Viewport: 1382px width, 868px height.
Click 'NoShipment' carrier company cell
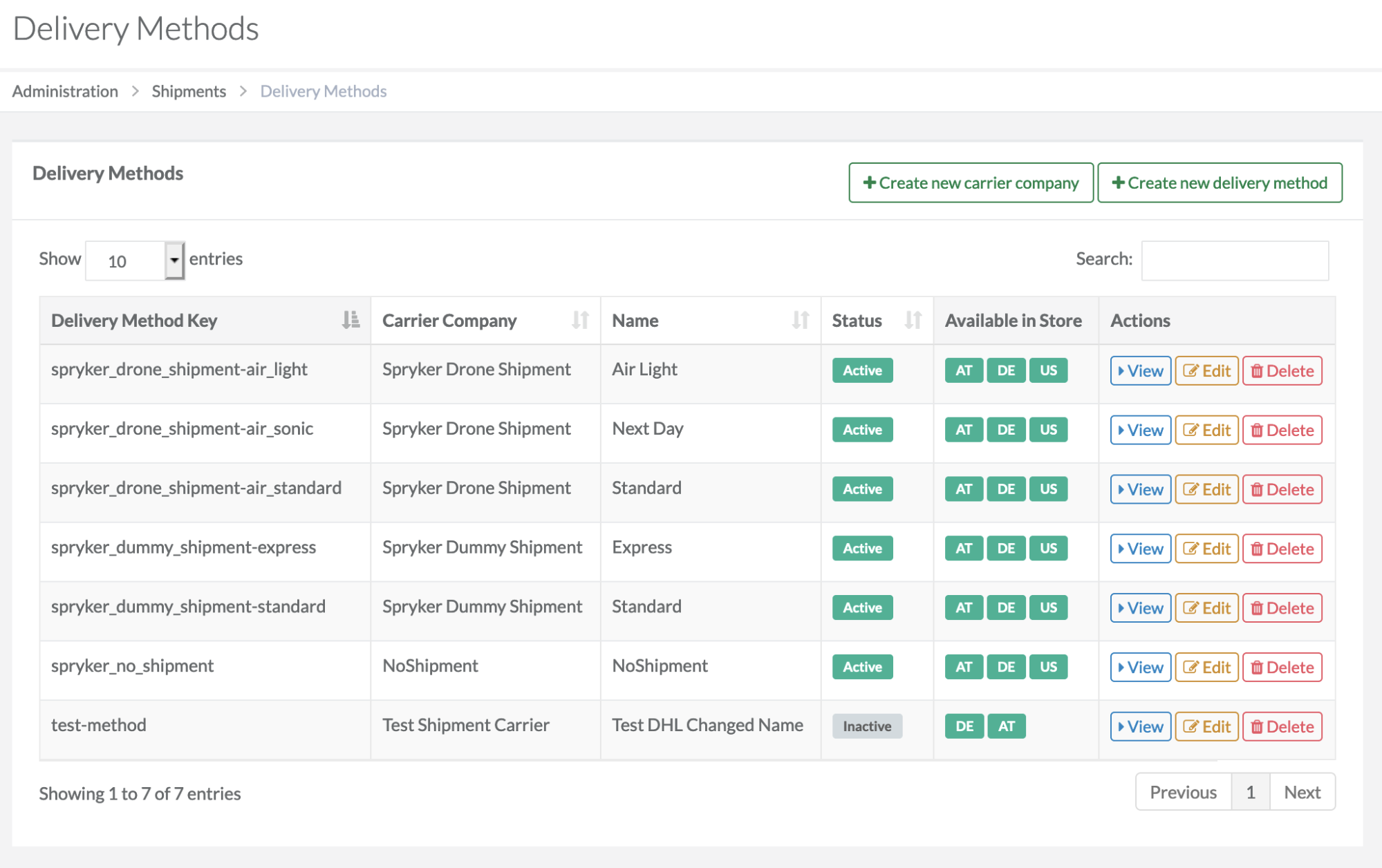coord(486,670)
